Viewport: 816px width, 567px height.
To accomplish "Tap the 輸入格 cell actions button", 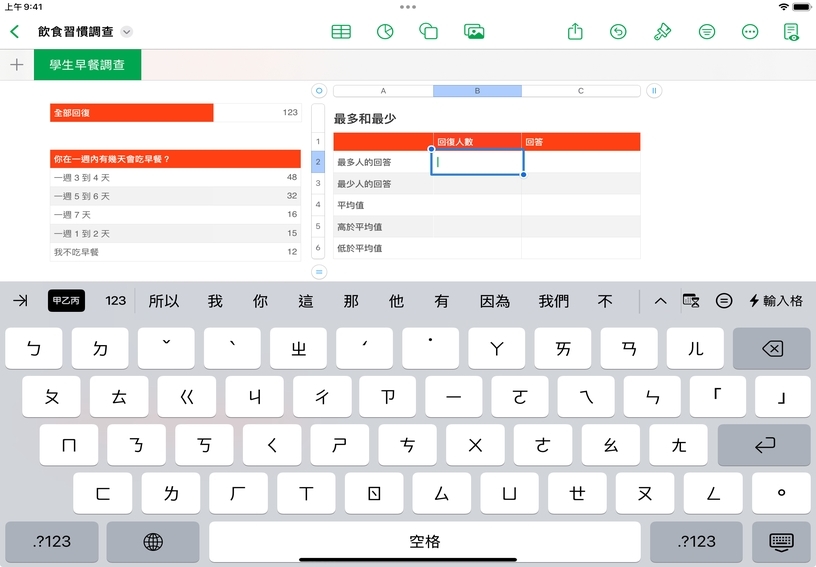I will click(776, 301).
